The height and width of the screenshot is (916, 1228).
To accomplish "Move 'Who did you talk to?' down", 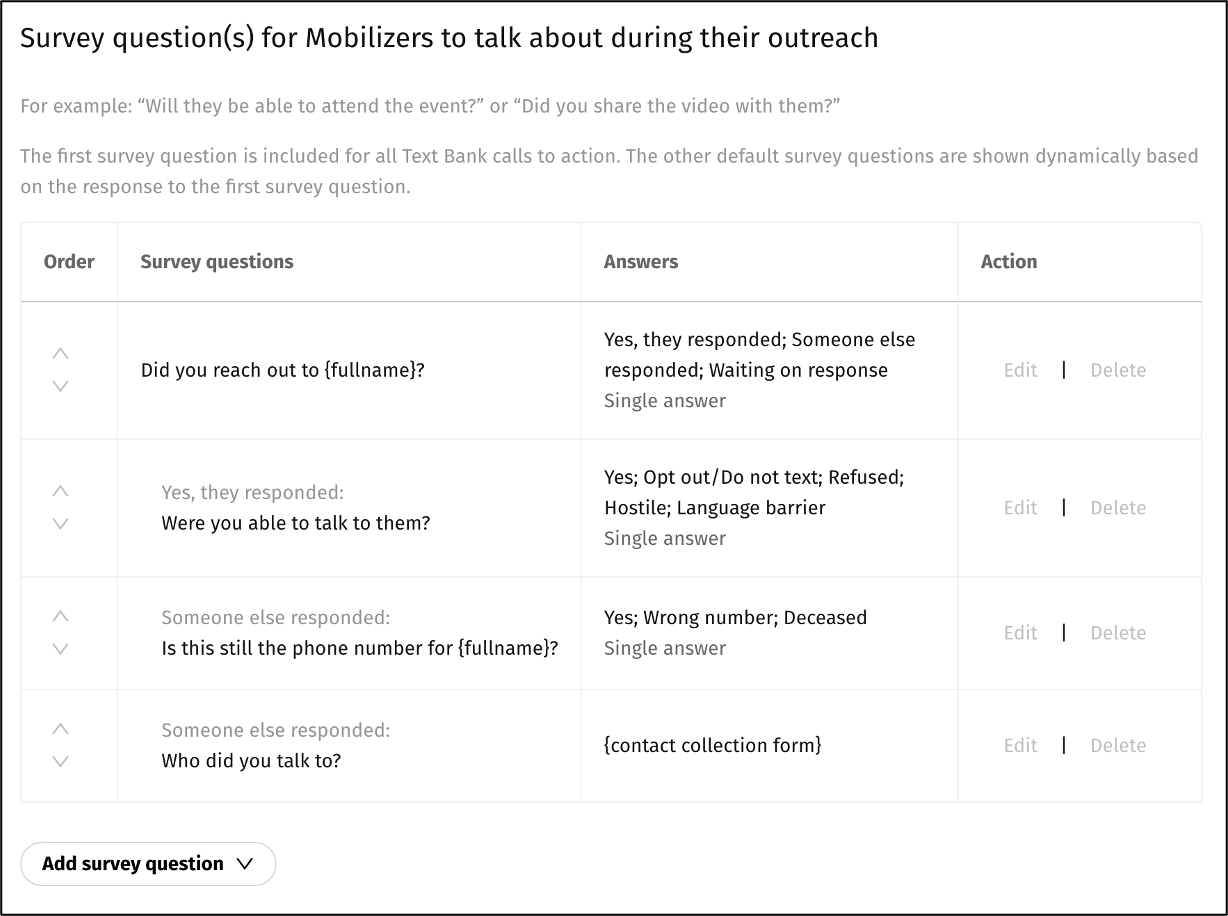I will (60, 761).
